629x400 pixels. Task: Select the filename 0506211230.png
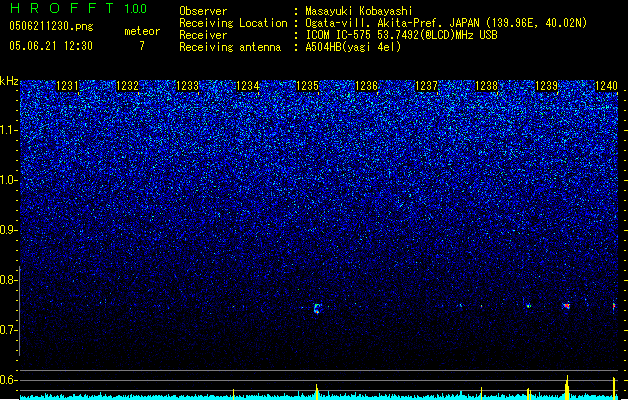pyautogui.click(x=51, y=27)
